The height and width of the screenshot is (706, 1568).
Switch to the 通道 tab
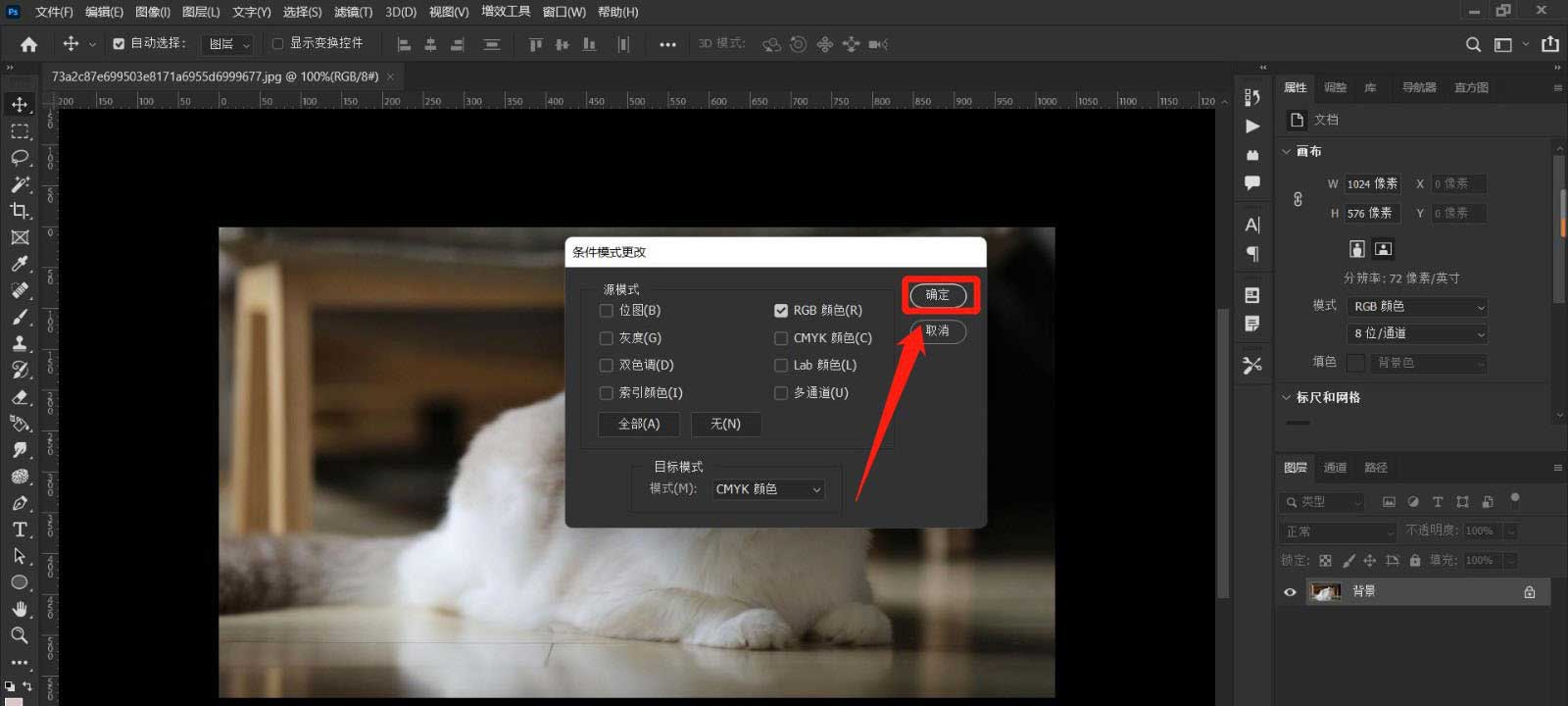[x=1335, y=468]
